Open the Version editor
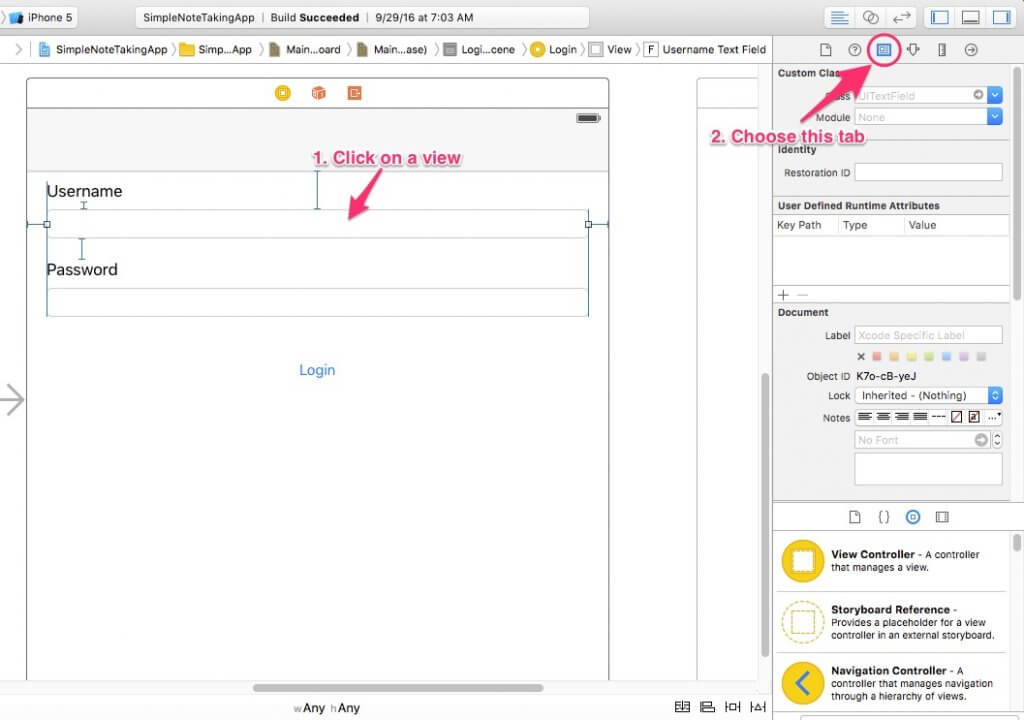The height and width of the screenshot is (720, 1024). pos(901,17)
